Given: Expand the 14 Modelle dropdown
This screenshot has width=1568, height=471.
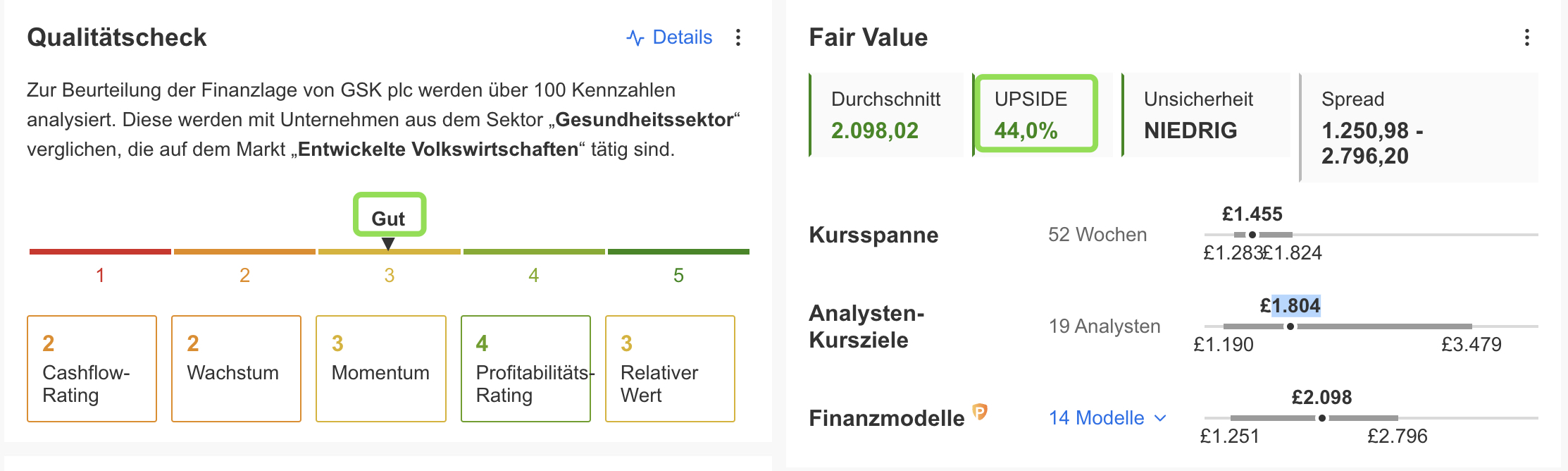Looking at the screenshot, I should (1108, 418).
